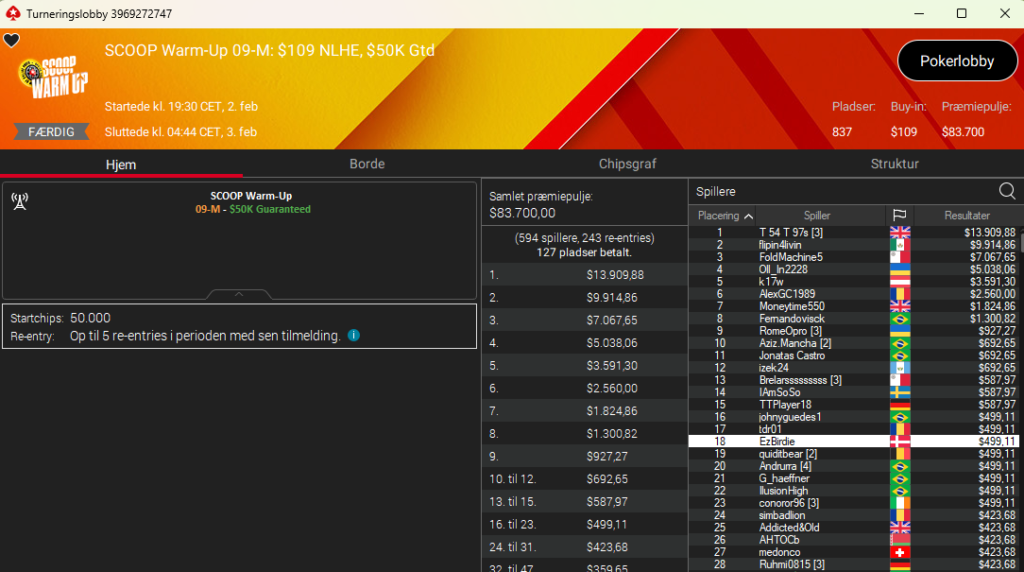Maximize the tournament lobby window

coord(961,13)
